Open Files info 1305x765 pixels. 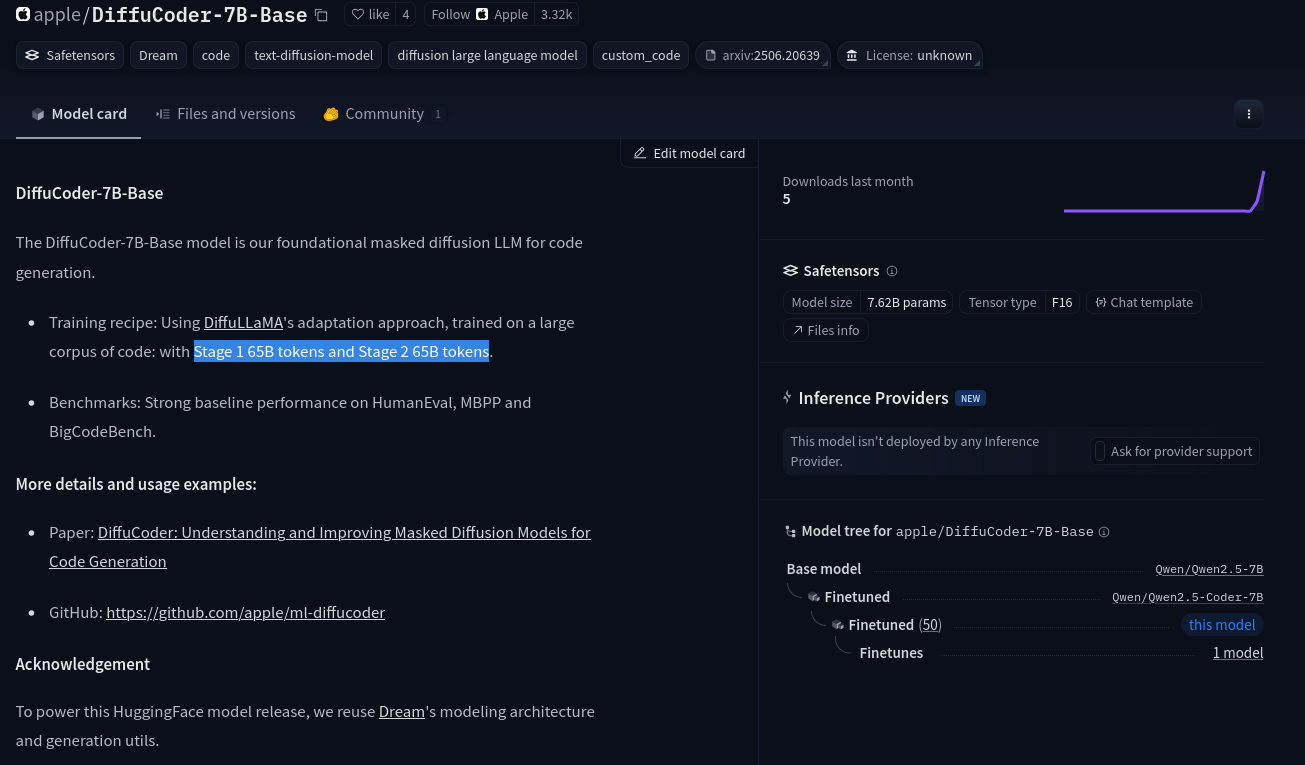[826, 331]
